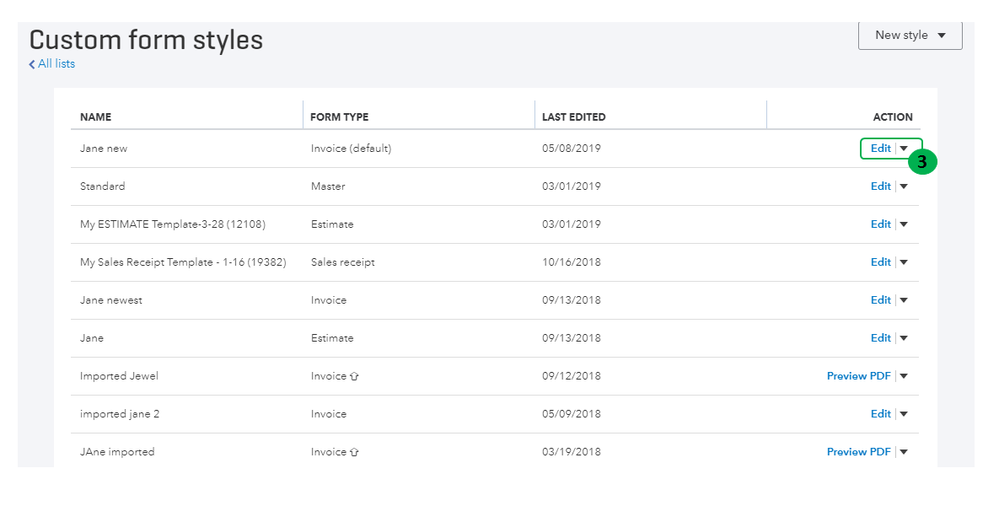Click Edit for Standard master style
Image resolution: width=999 pixels, height=507 pixels.
[x=880, y=186]
